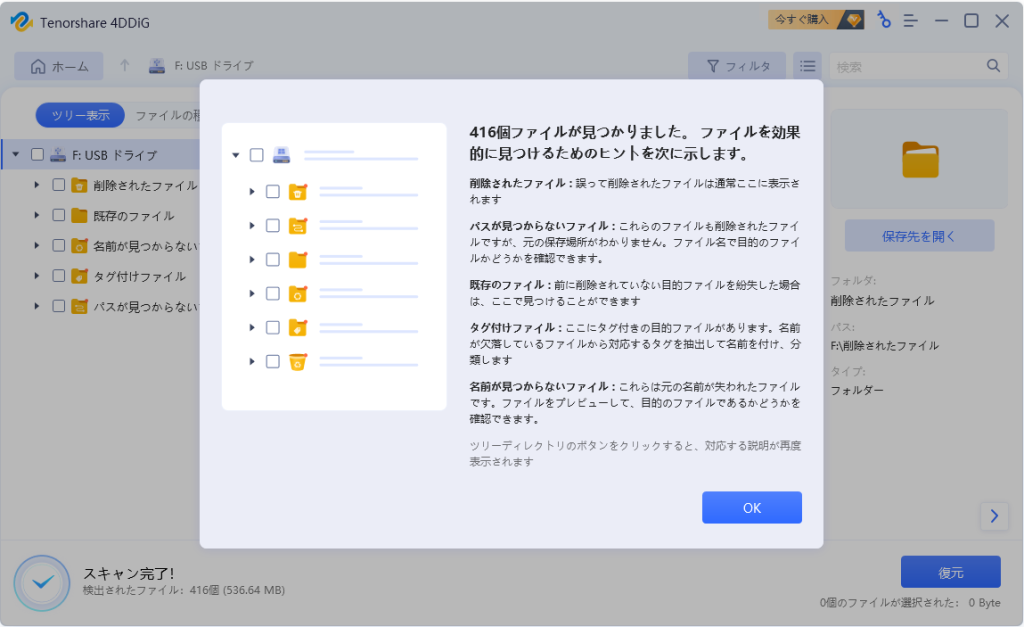1024x627 pixels.
Task: Click the drive icon in dialog illustration
Action: (281, 155)
